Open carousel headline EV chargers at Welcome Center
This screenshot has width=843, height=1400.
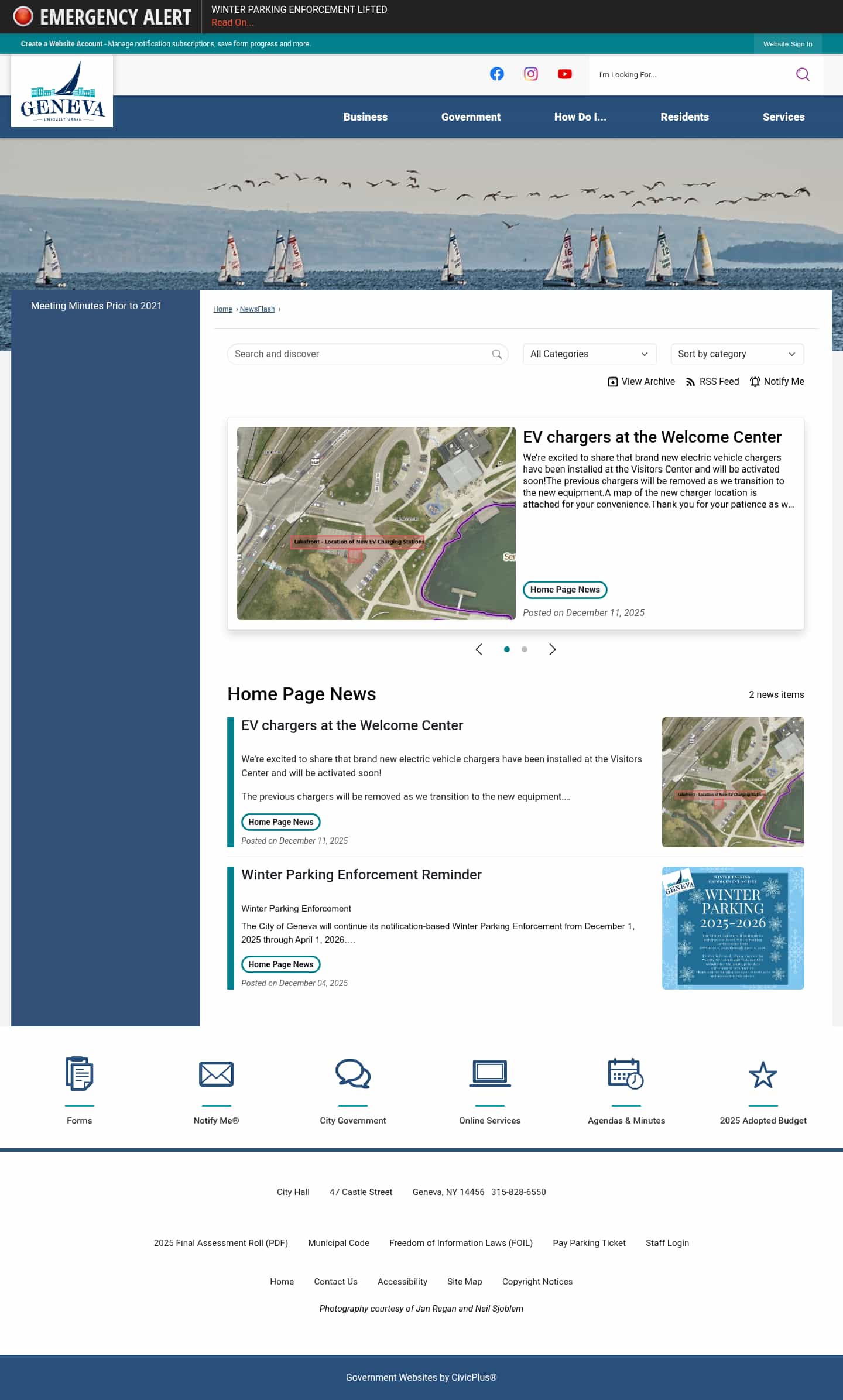[652, 437]
